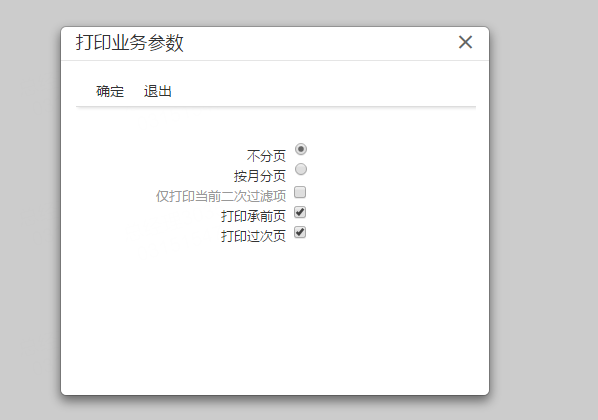Select the 不分页 radio button
The width and height of the screenshot is (598, 420).
click(x=301, y=149)
